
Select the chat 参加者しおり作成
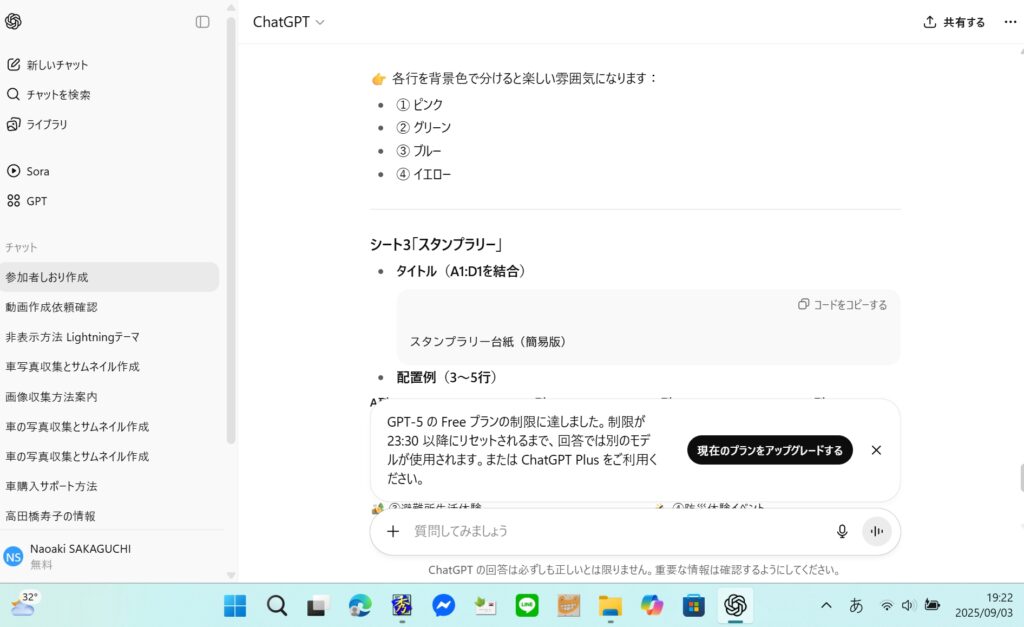pyautogui.click(x=110, y=277)
